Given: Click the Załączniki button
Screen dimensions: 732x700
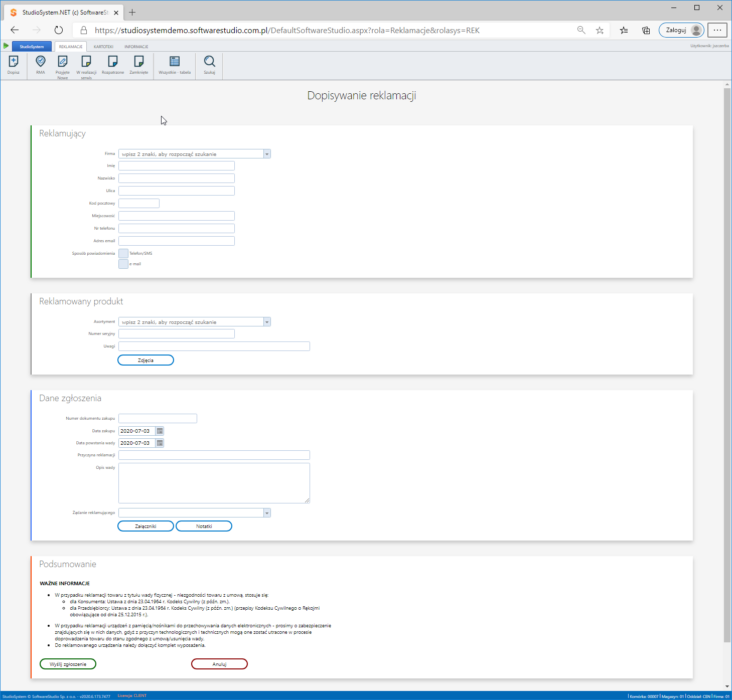Looking at the screenshot, I should point(146,526).
